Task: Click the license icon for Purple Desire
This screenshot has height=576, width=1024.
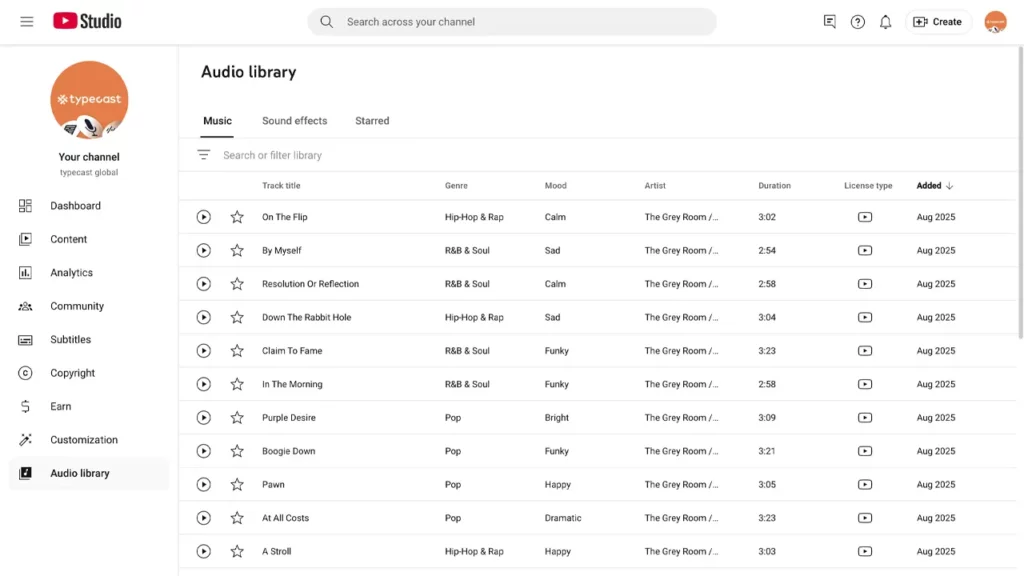Action: (x=865, y=417)
